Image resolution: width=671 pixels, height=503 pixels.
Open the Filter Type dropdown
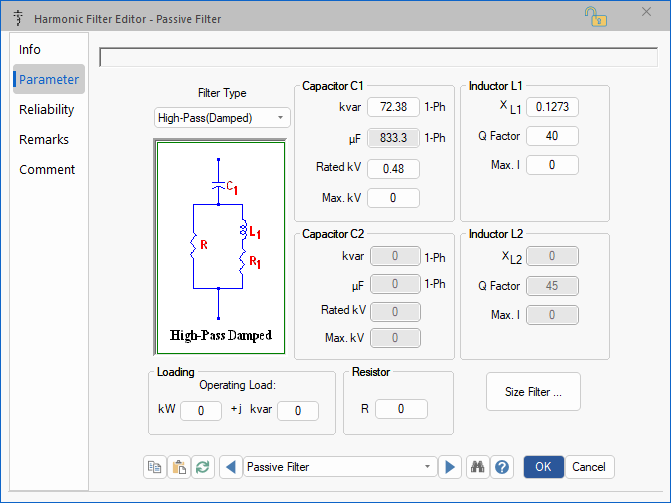tap(222, 118)
